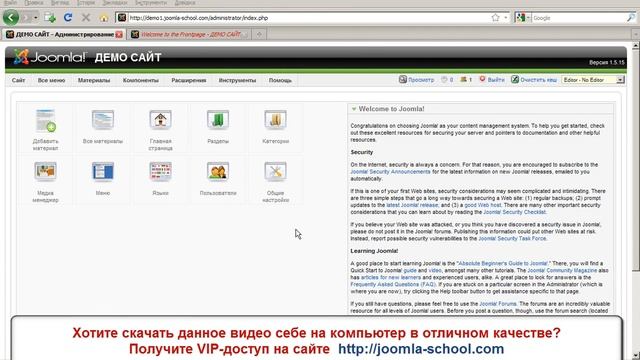Open the Помощь menu

coord(280,80)
